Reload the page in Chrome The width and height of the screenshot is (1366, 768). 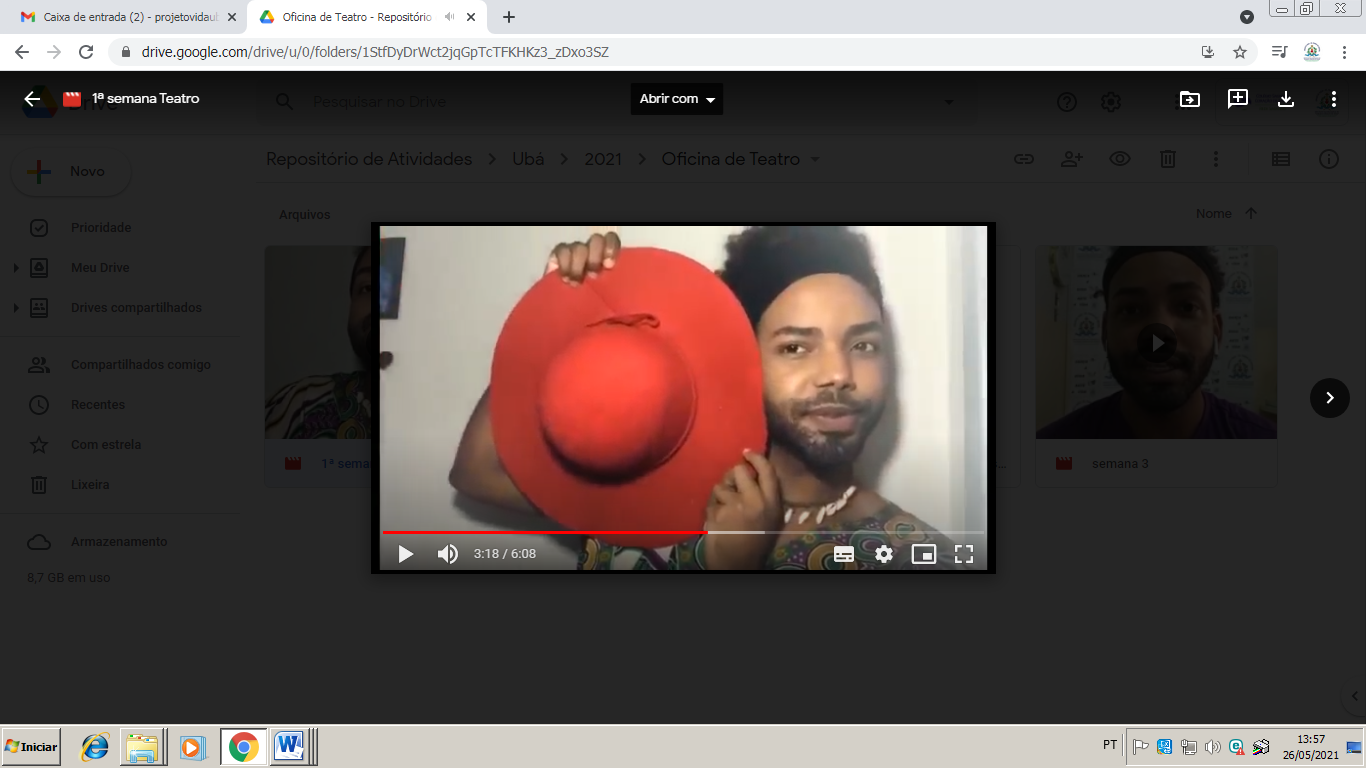pos(86,52)
